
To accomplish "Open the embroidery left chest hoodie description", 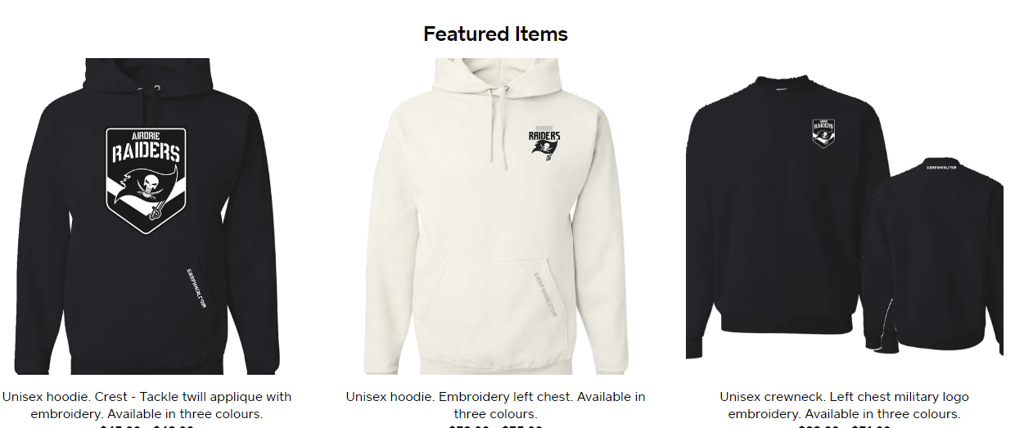I will point(496,405).
